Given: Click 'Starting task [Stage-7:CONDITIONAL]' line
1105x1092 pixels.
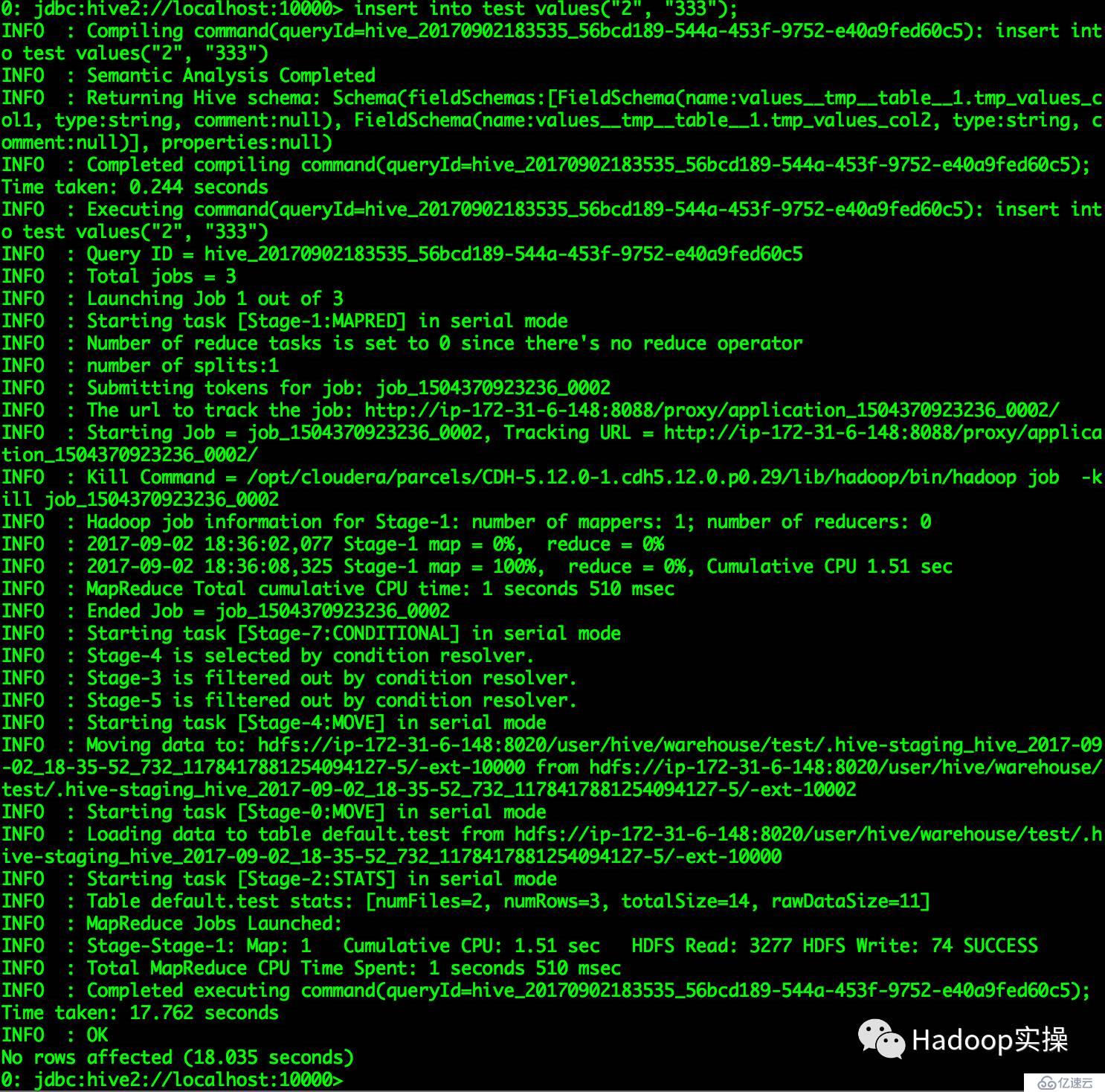Looking at the screenshot, I should coord(311,633).
